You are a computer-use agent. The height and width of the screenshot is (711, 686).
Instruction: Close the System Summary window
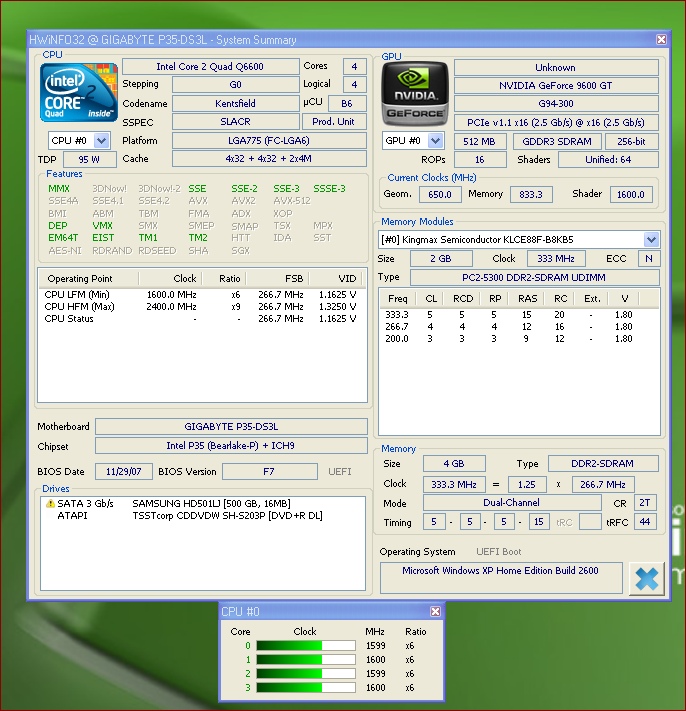(x=662, y=39)
